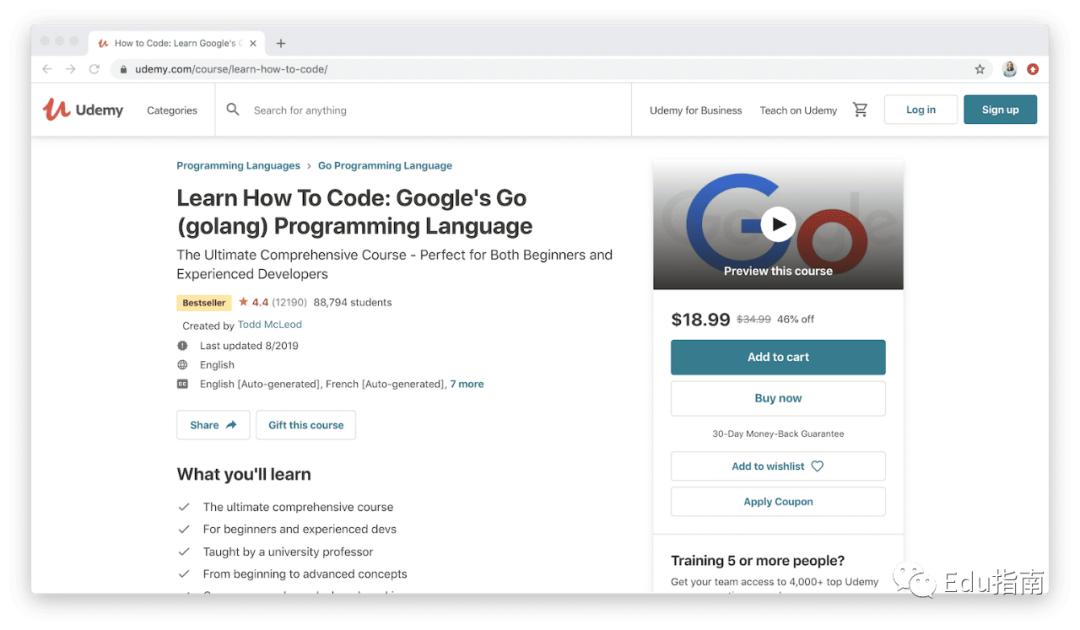The height and width of the screenshot is (630, 1080).
Task: Click the browser back arrow
Action: 47,69
